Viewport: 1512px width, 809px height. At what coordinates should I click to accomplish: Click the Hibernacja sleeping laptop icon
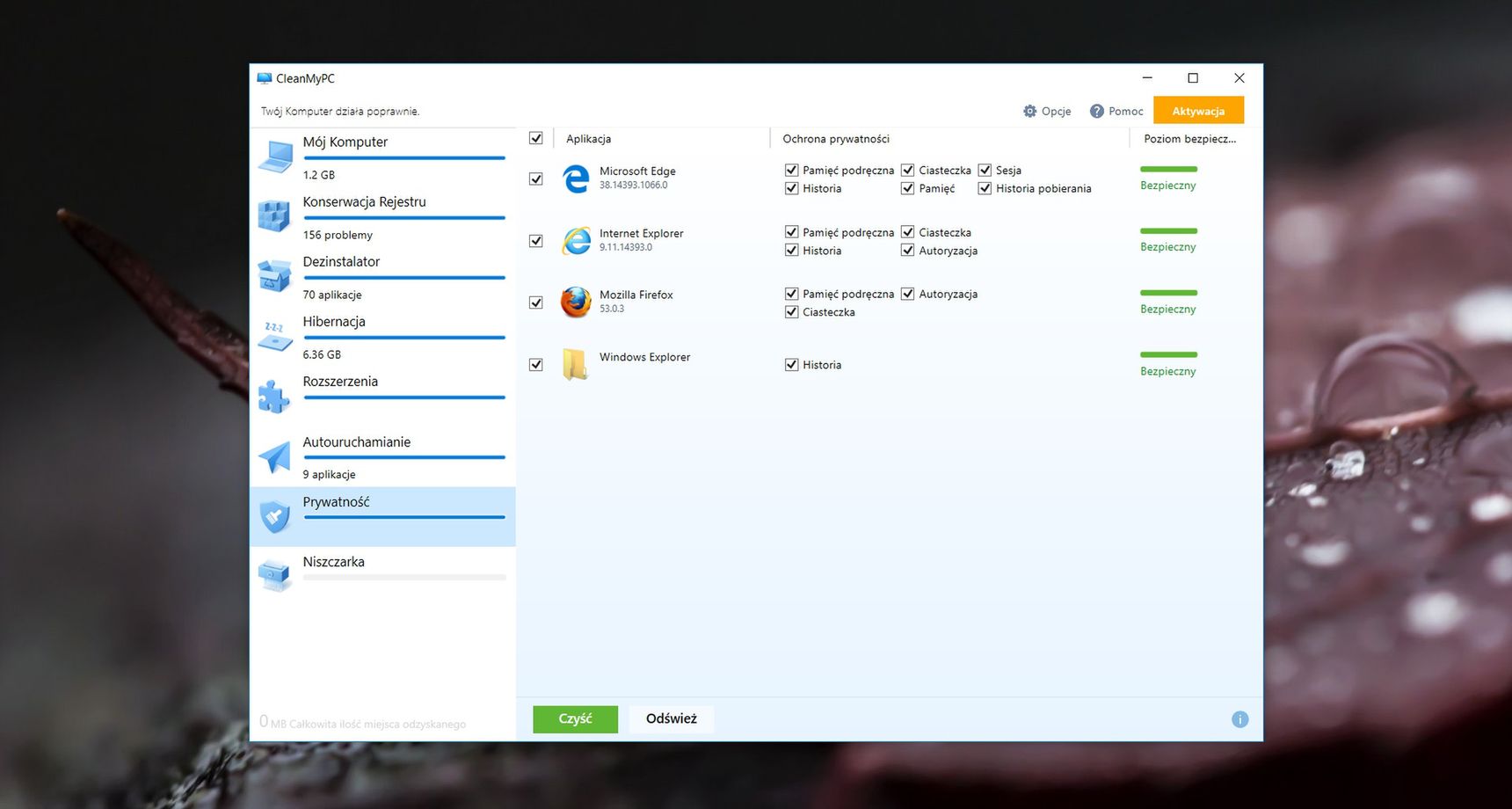pos(275,336)
